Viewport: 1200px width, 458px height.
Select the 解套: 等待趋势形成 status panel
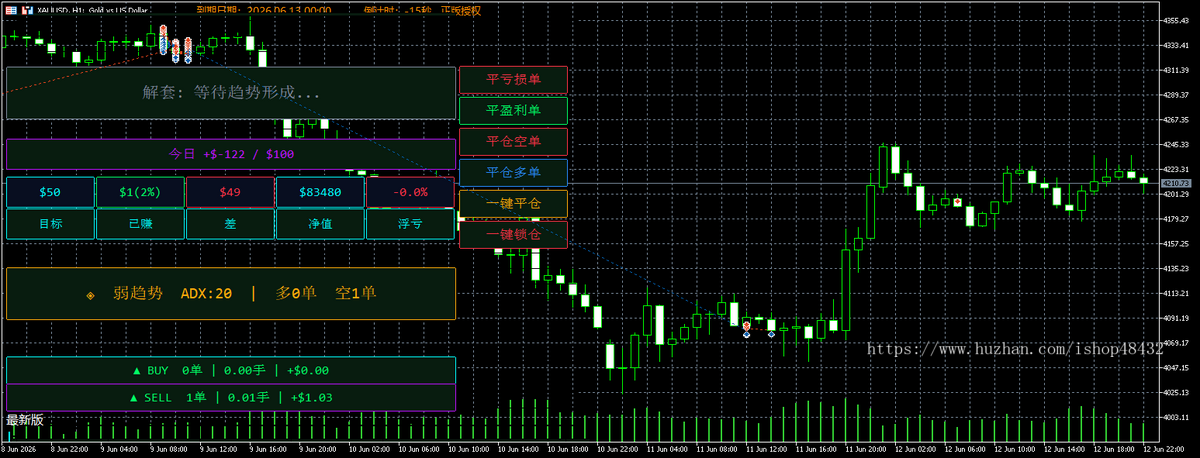(231, 93)
